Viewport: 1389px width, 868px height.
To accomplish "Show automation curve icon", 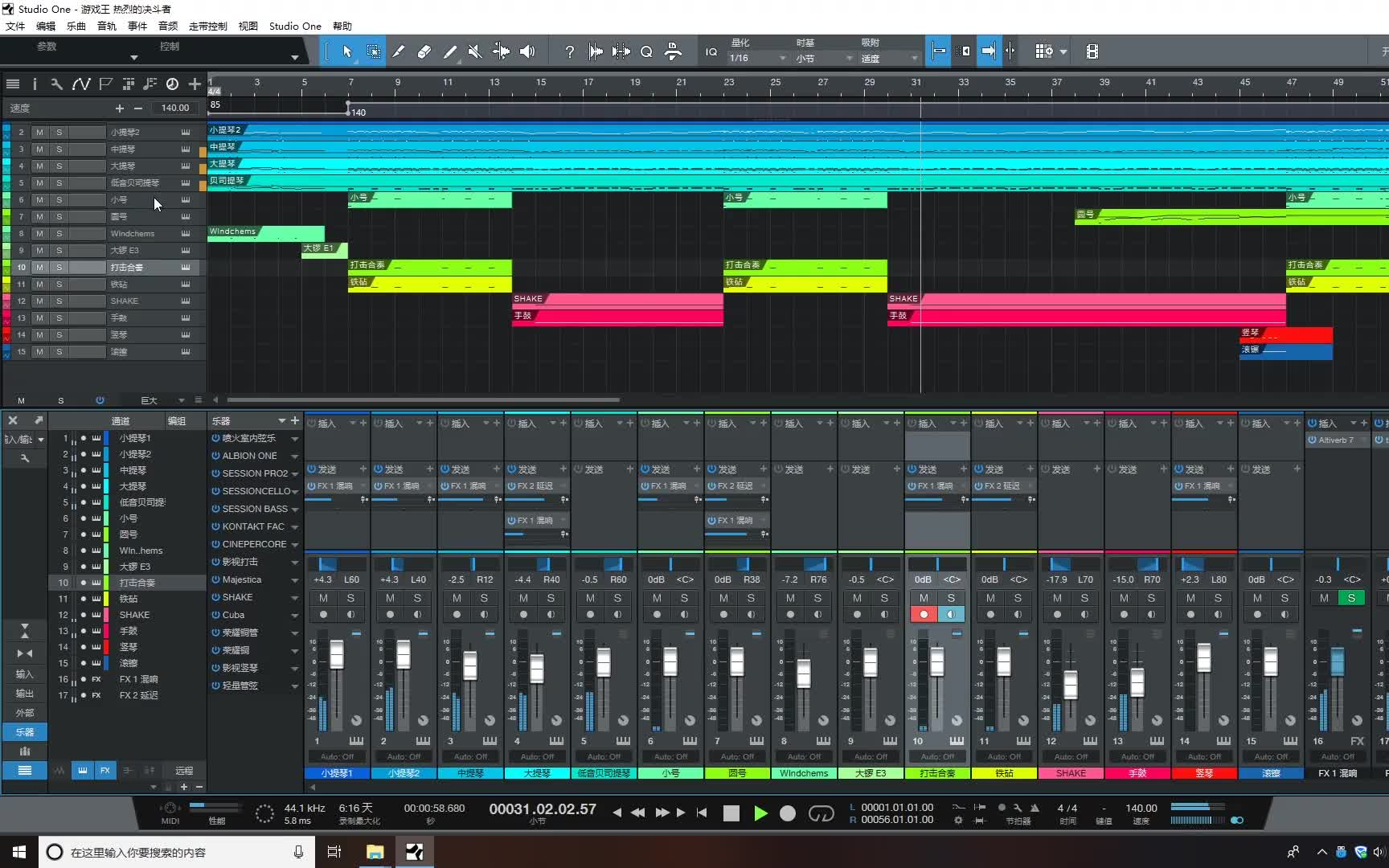I will pyautogui.click(x=80, y=84).
